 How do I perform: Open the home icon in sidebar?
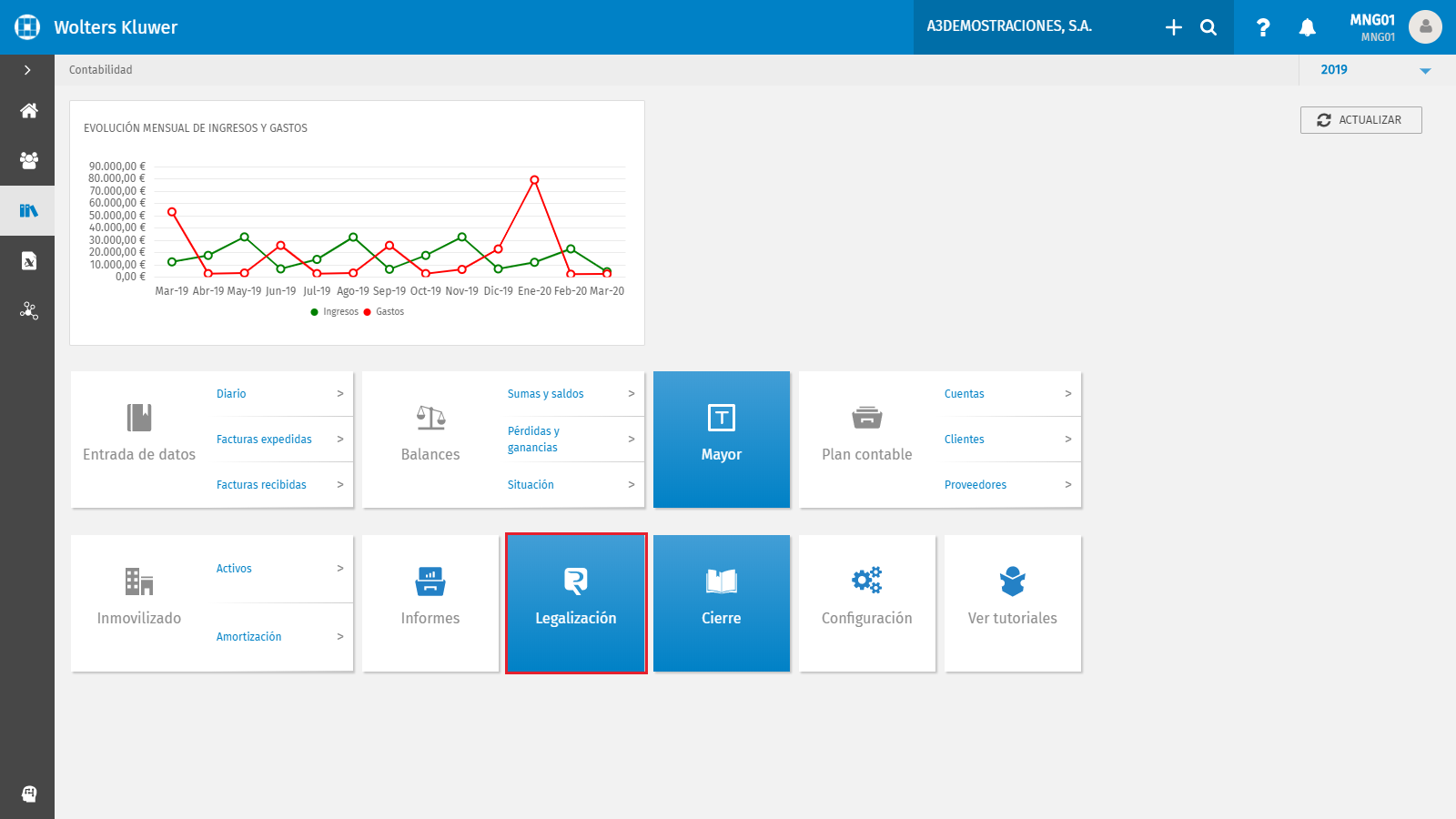pos(28,111)
